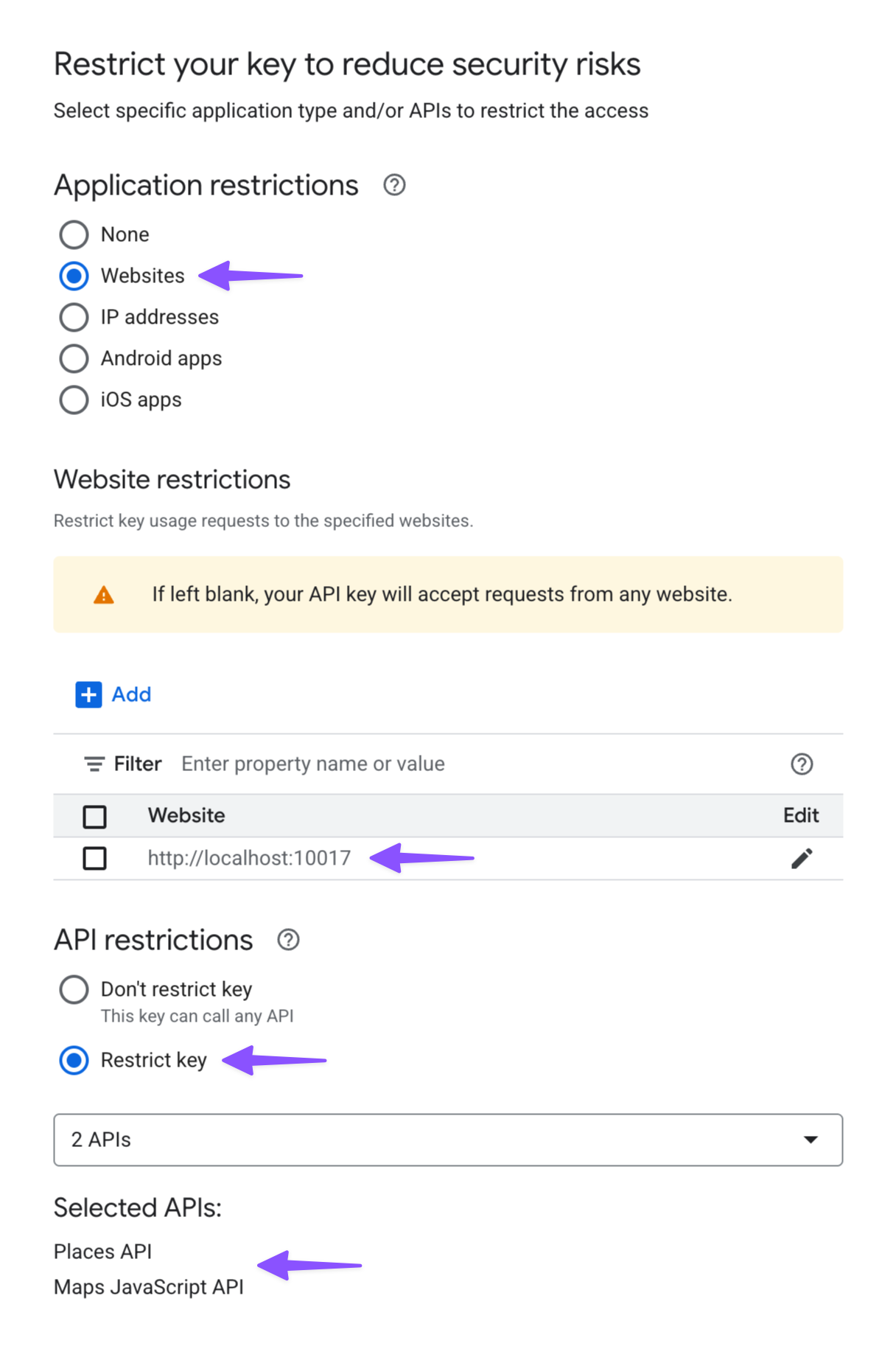Click the Add website link text
Viewport: 896px width, 1346px height.
(131, 694)
